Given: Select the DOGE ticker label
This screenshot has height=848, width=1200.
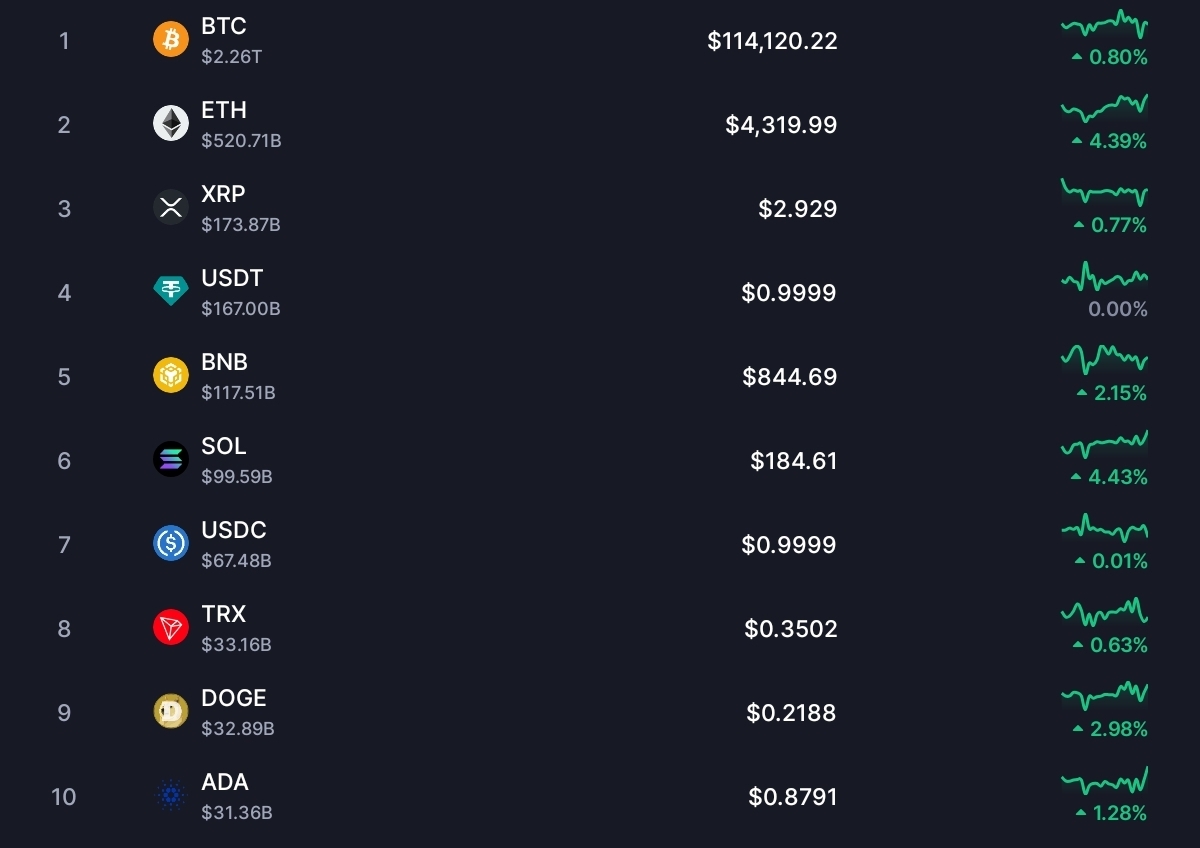Looking at the screenshot, I should [x=234, y=698].
